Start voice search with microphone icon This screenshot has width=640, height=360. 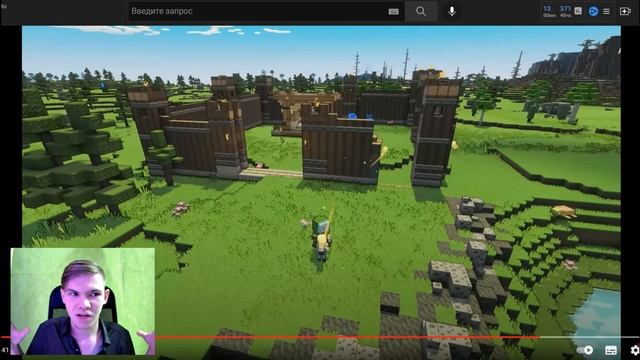coord(452,11)
